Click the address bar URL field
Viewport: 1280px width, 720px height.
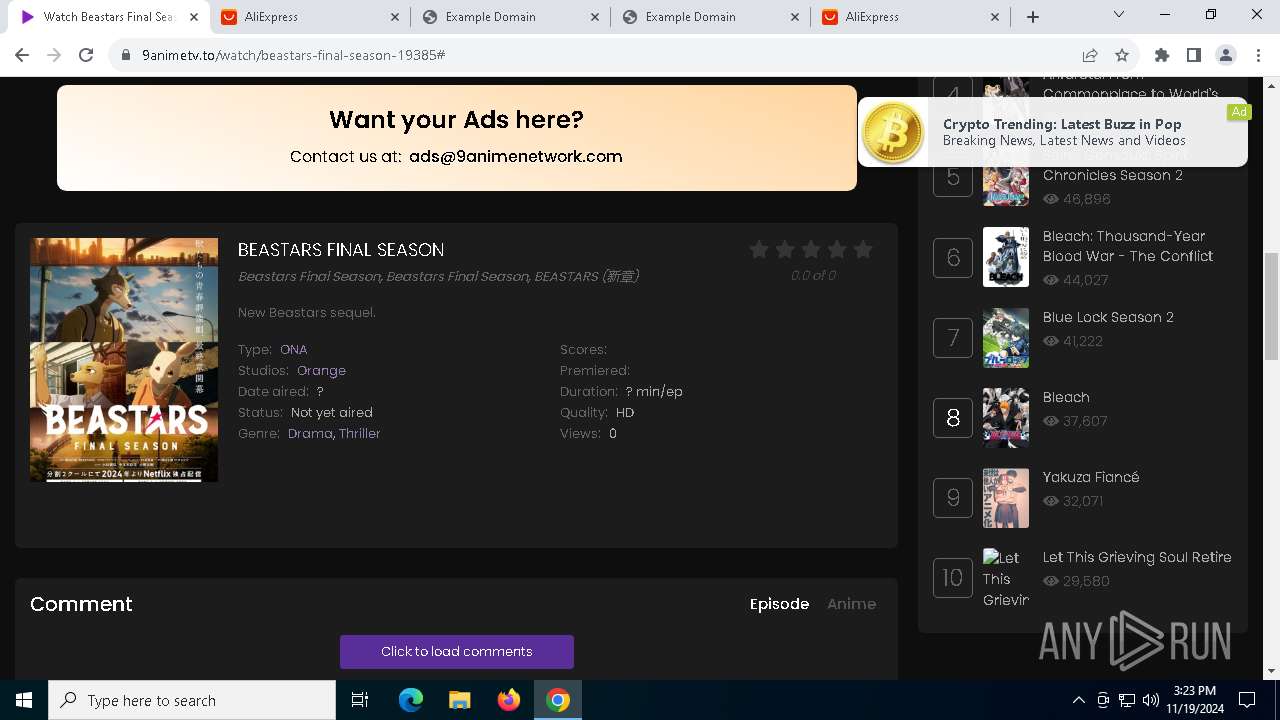(x=600, y=55)
